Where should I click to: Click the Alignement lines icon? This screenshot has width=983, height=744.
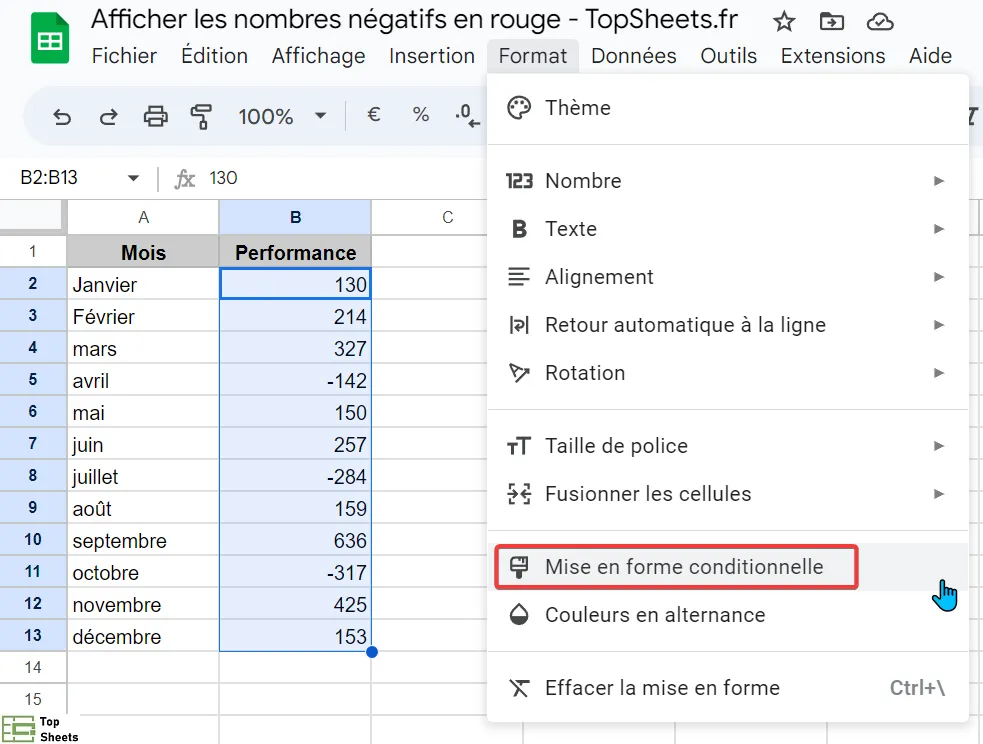(x=519, y=277)
